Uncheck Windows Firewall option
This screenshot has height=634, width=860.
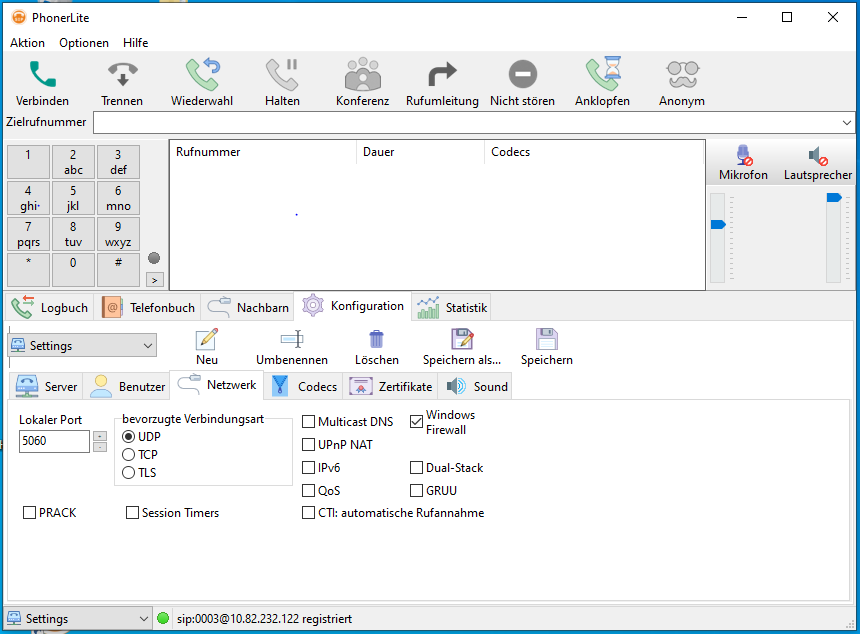(x=416, y=420)
